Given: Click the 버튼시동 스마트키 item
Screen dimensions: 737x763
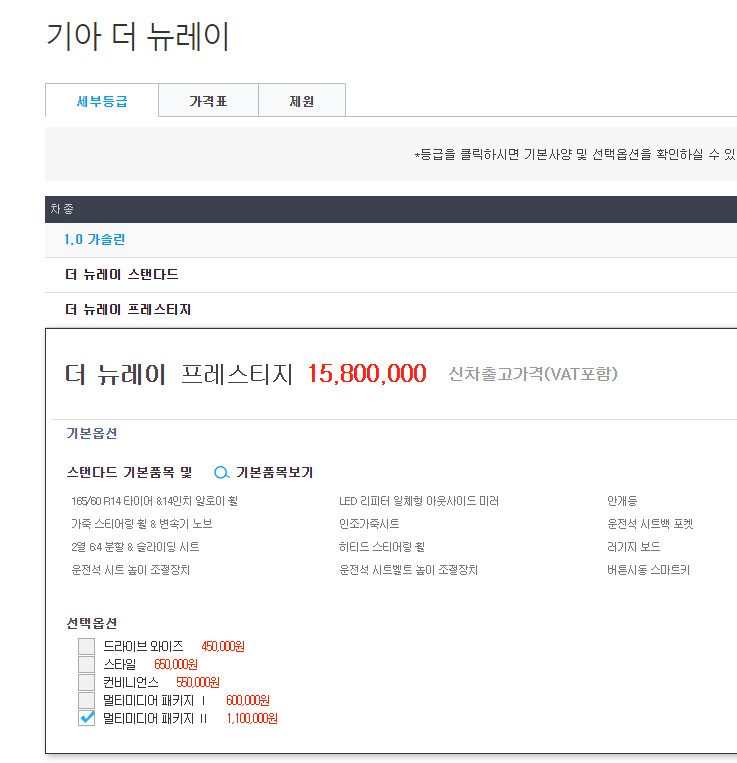Looking at the screenshot, I should pyautogui.click(x=648, y=569).
